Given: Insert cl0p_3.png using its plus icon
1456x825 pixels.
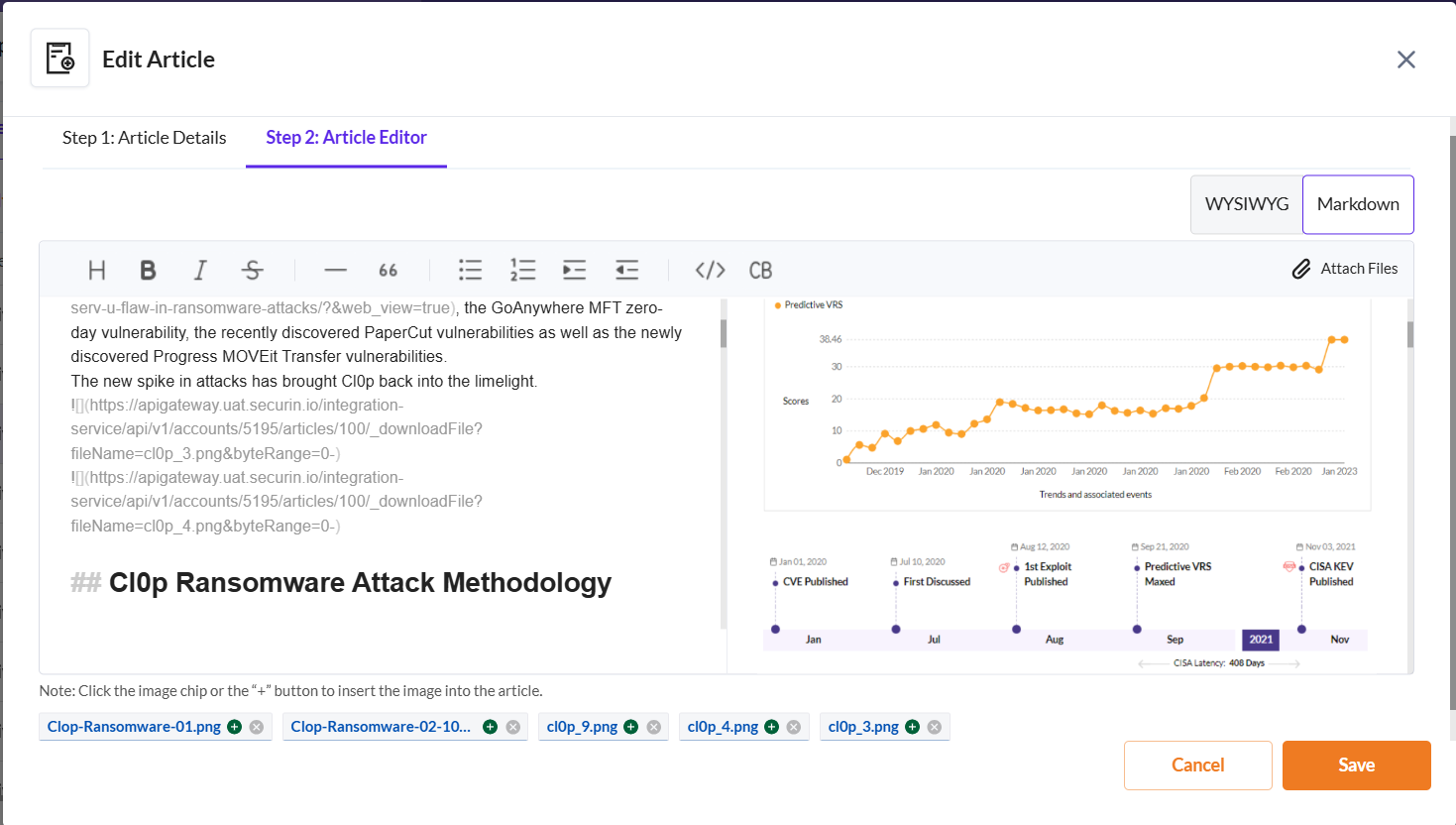Looking at the screenshot, I should [913, 727].
